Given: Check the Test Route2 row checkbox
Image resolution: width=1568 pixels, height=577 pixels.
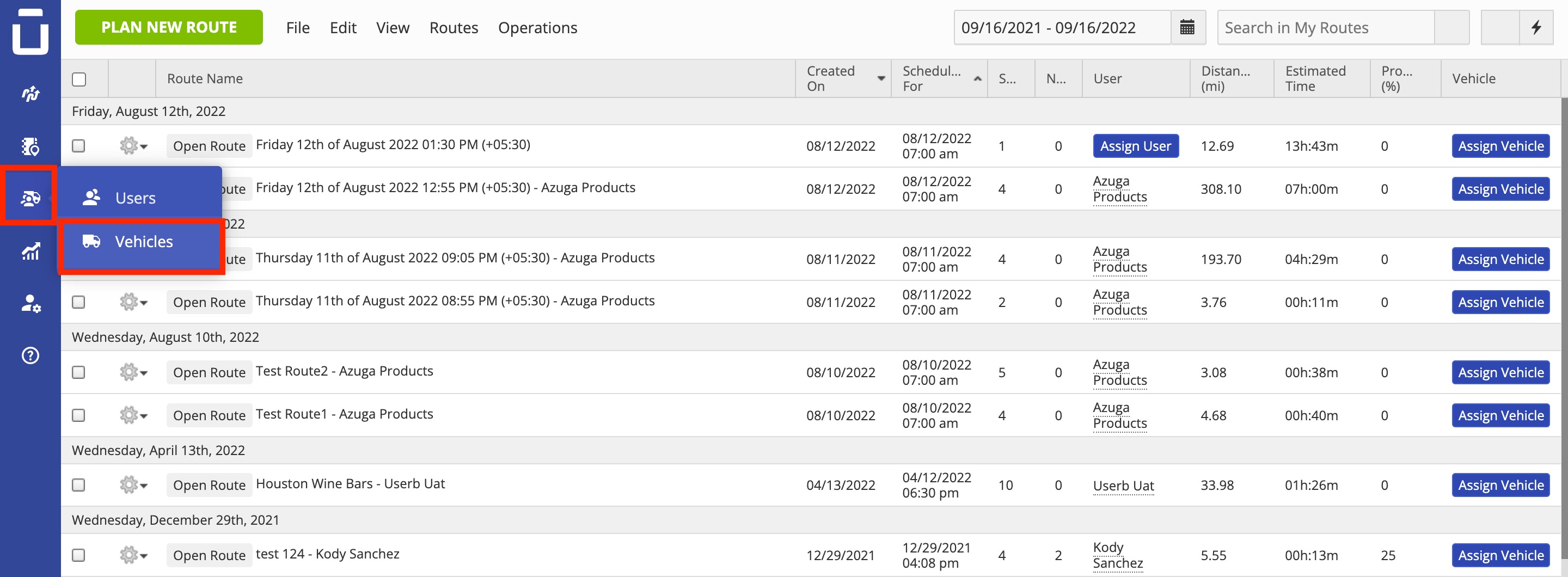Looking at the screenshot, I should click(x=78, y=372).
